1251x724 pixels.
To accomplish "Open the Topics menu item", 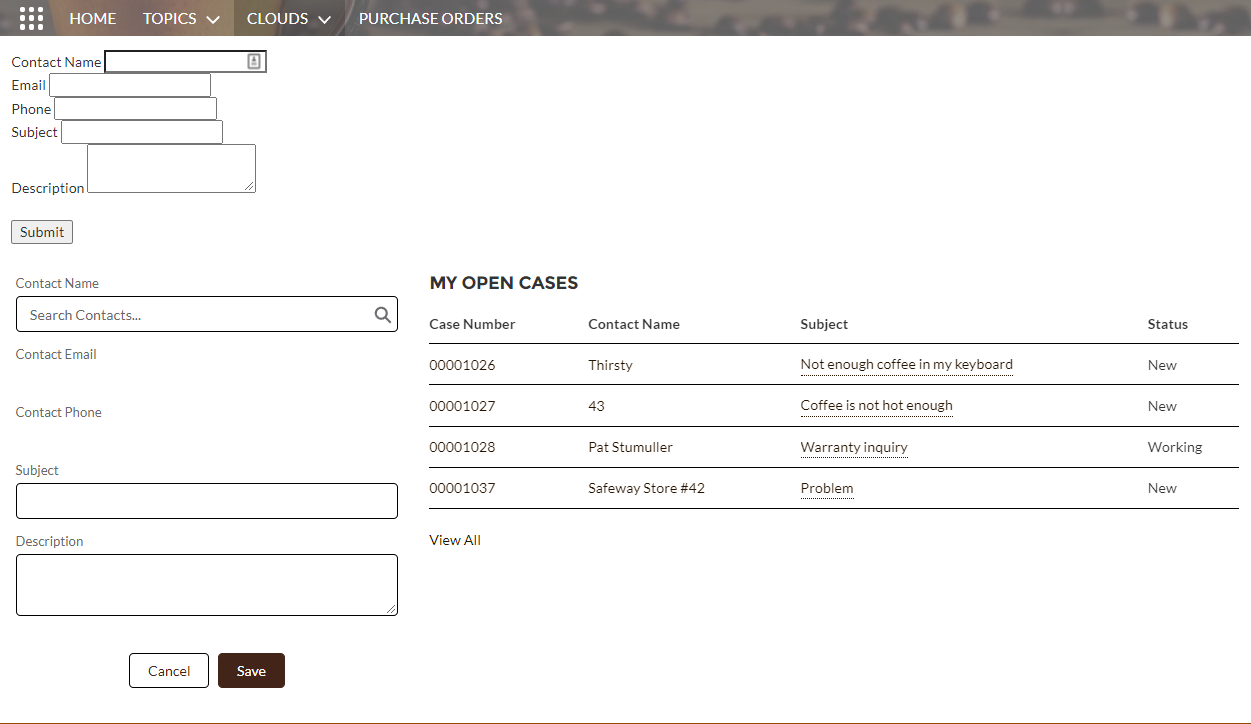I will (170, 18).
